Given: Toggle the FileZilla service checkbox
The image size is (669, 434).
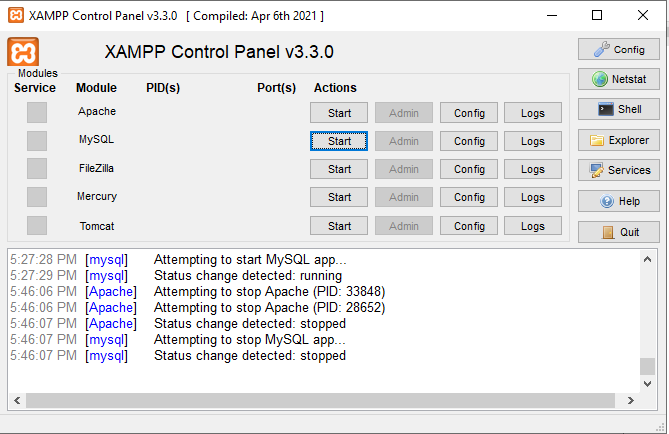Looking at the screenshot, I should 37,169.
